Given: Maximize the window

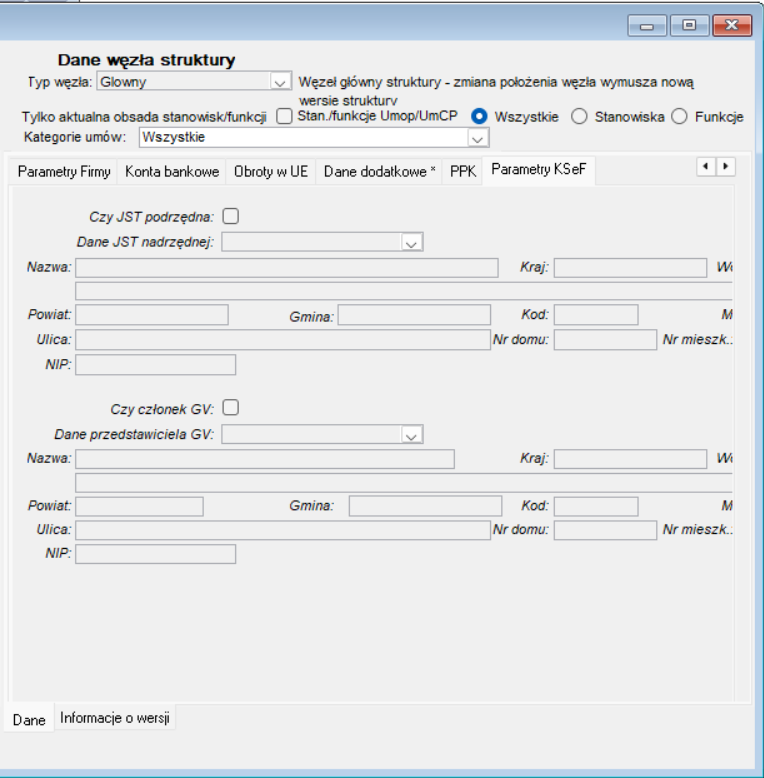Looking at the screenshot, I should (689, 26).
